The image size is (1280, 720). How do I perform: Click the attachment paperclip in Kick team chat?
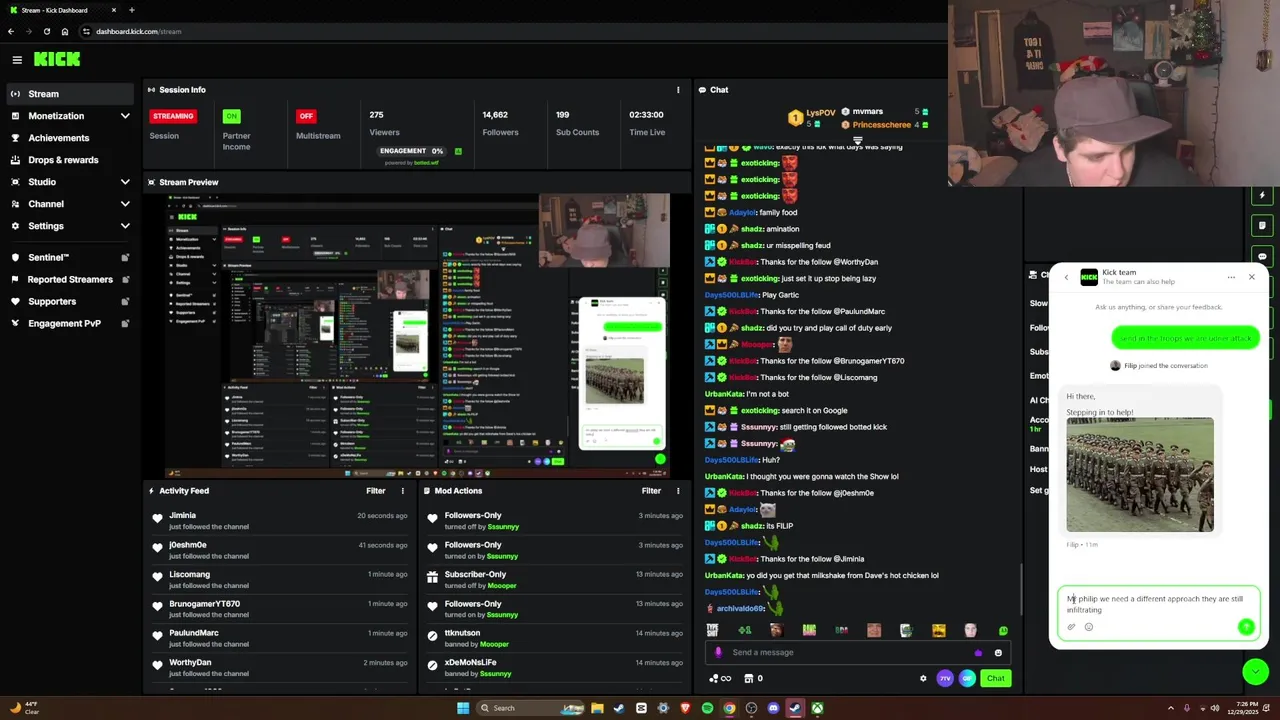coord(1071,627)
